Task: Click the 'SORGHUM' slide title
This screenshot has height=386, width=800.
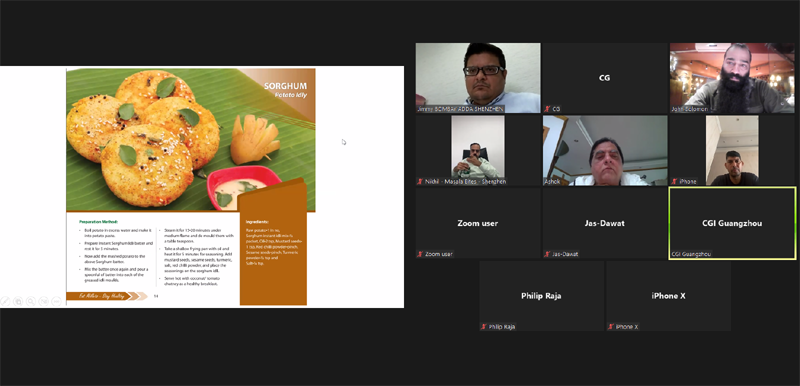Action: tap(285, 86)
